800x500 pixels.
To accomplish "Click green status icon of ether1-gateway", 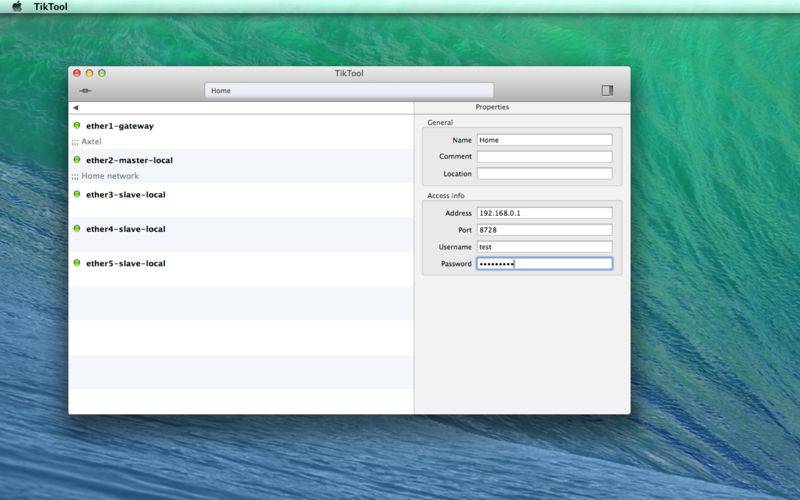I will tap(77, 126).
